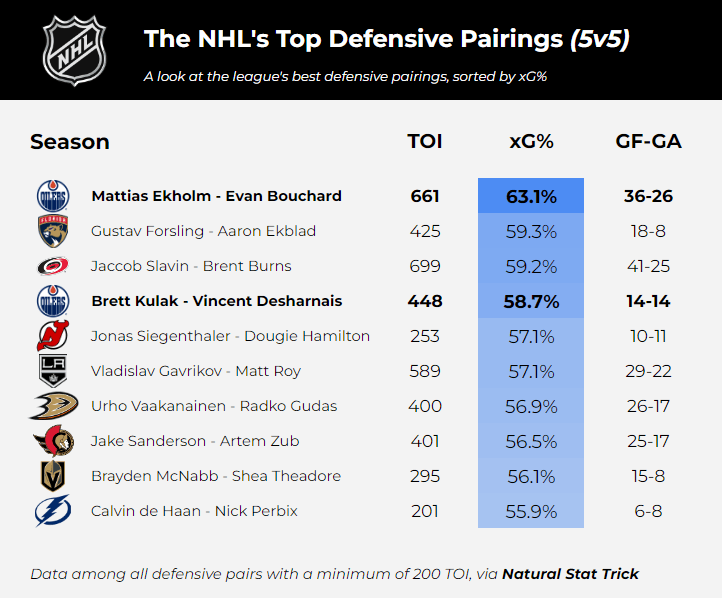Click the Vegas Golden Knights logo
Image resolution: width=722 pixels, height=598 pixels.
(x=52, y=476)
